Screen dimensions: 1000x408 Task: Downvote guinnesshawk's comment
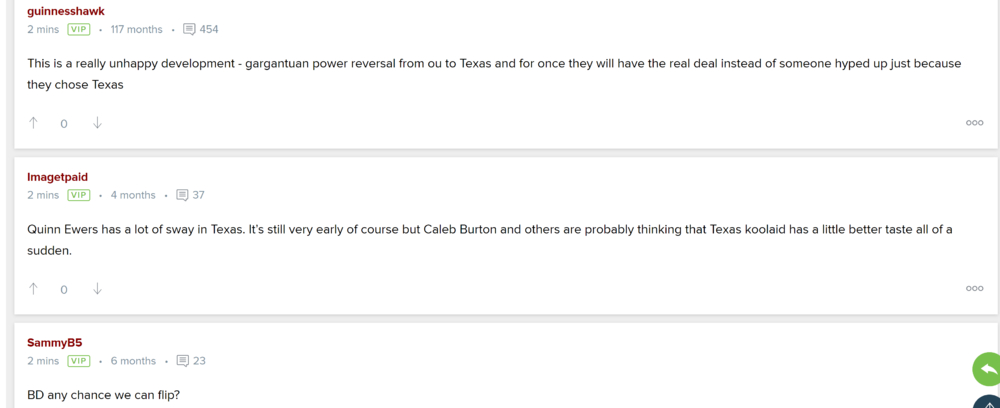tap(97, 123)
